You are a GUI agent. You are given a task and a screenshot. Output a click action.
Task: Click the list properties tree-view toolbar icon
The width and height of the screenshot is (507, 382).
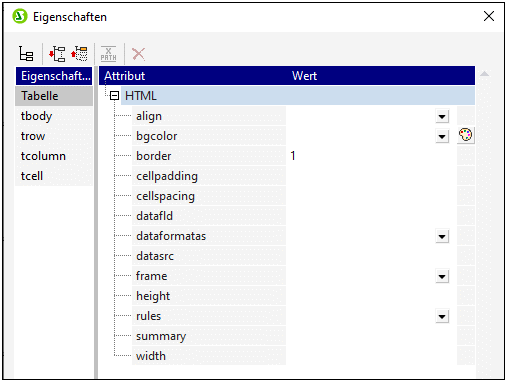[x=26, y=54]
